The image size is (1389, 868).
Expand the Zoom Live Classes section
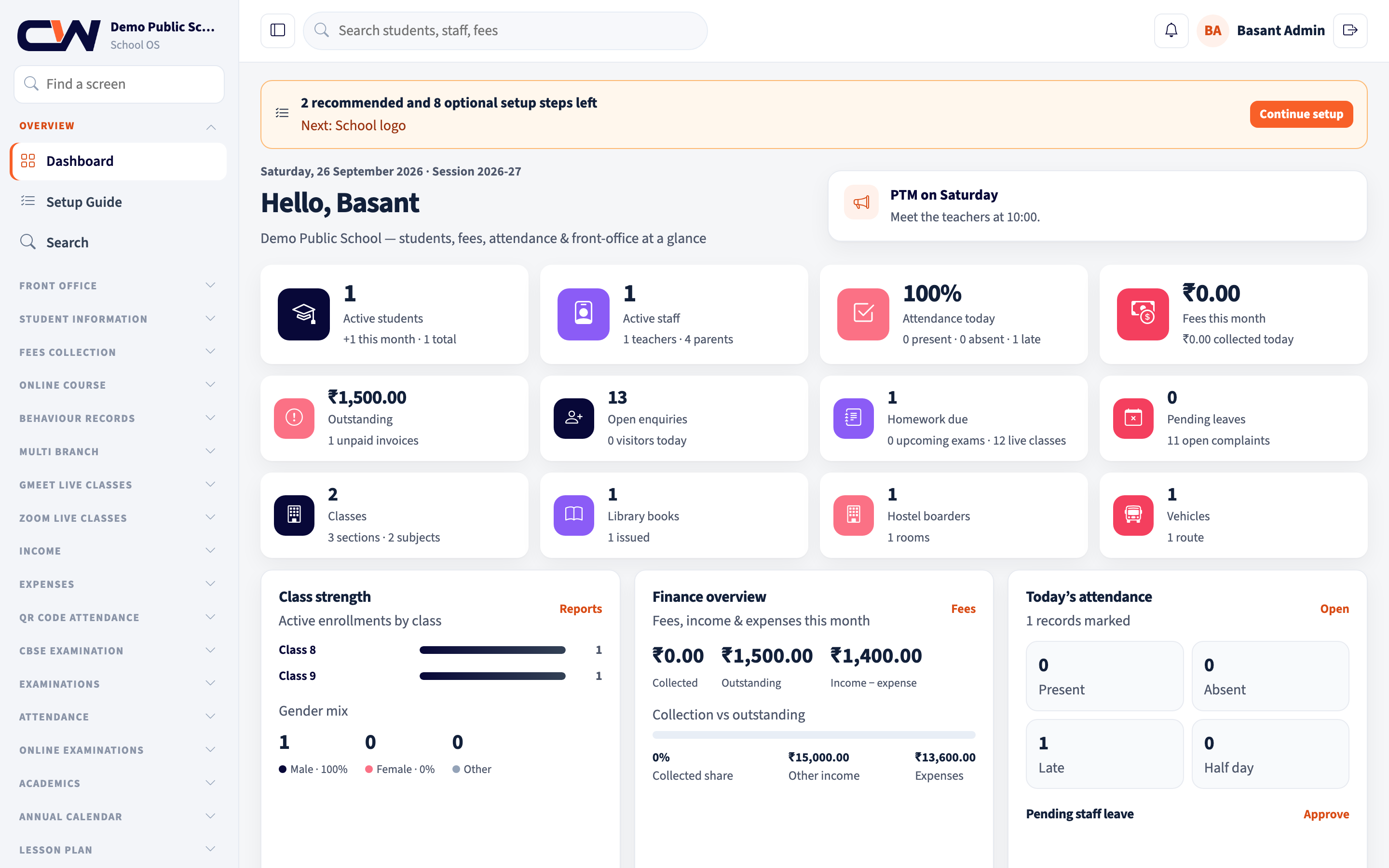point(119,518)
